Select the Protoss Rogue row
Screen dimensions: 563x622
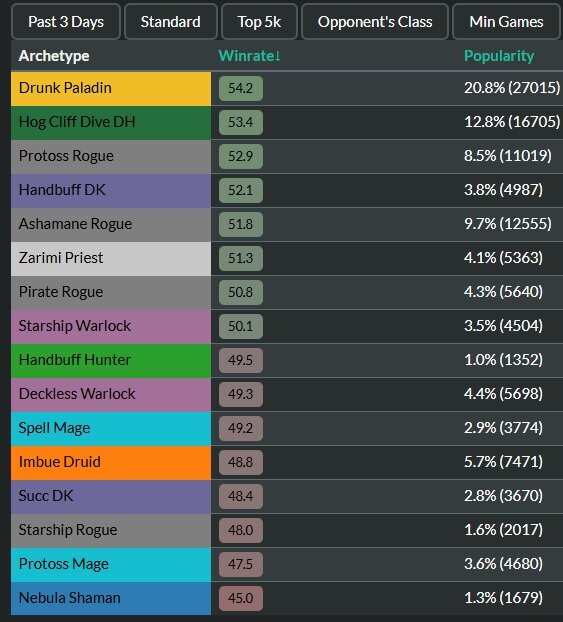287,156
